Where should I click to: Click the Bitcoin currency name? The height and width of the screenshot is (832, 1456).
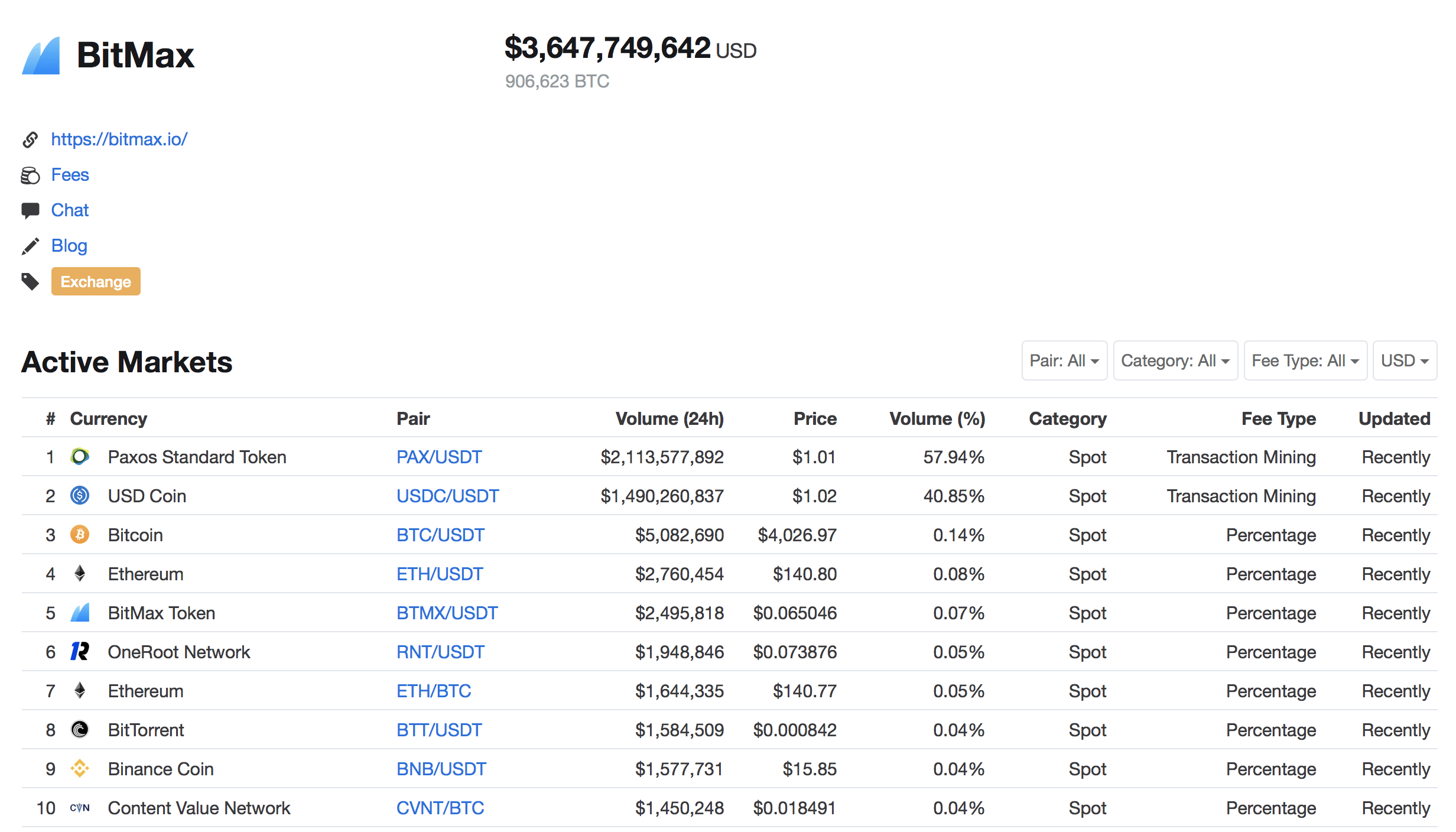(135, 535)
